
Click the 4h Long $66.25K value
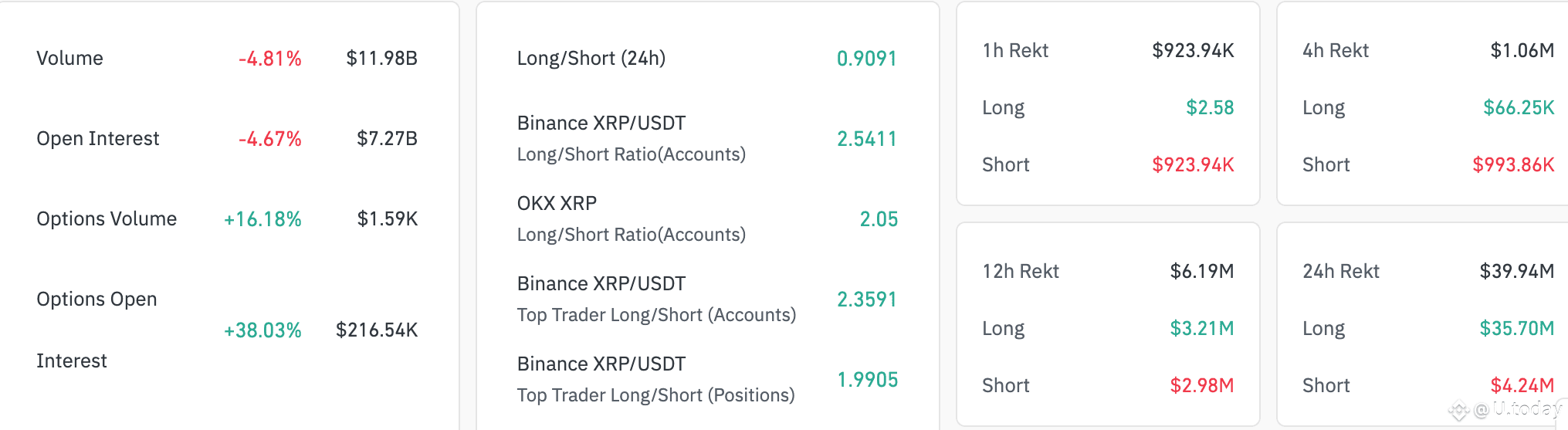coord(1519,108)
